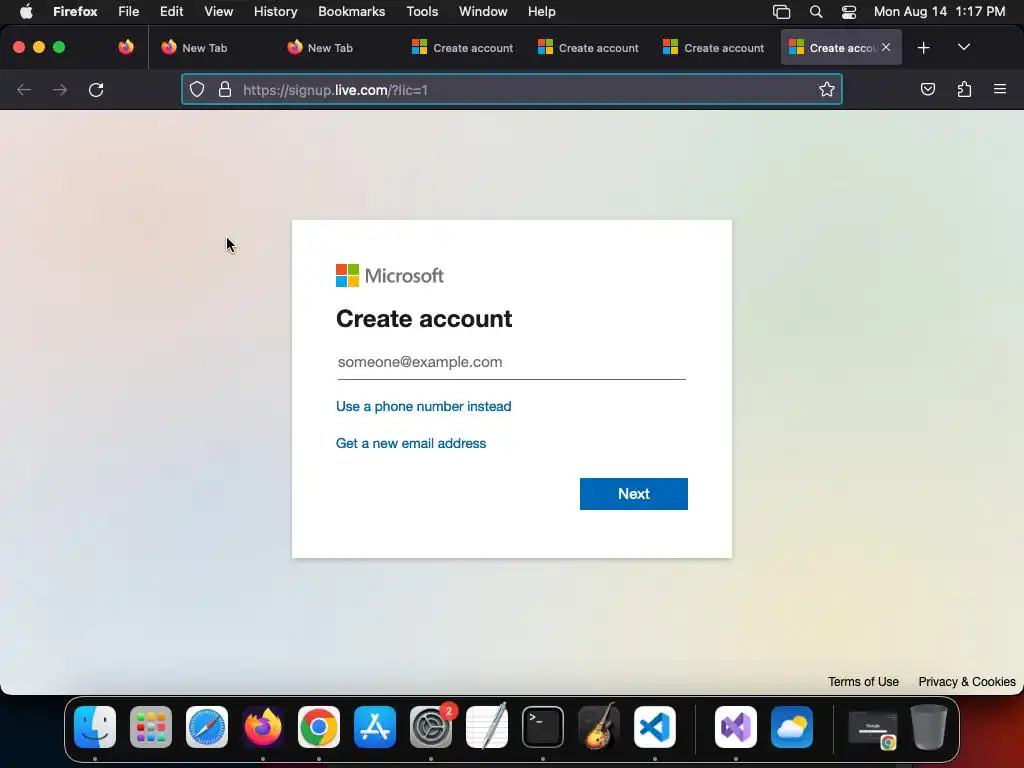Open Firefox extensions puzzle icon
Image resolution: width=1024 pixels, height=768 pixels.
[x=964, y=89]
